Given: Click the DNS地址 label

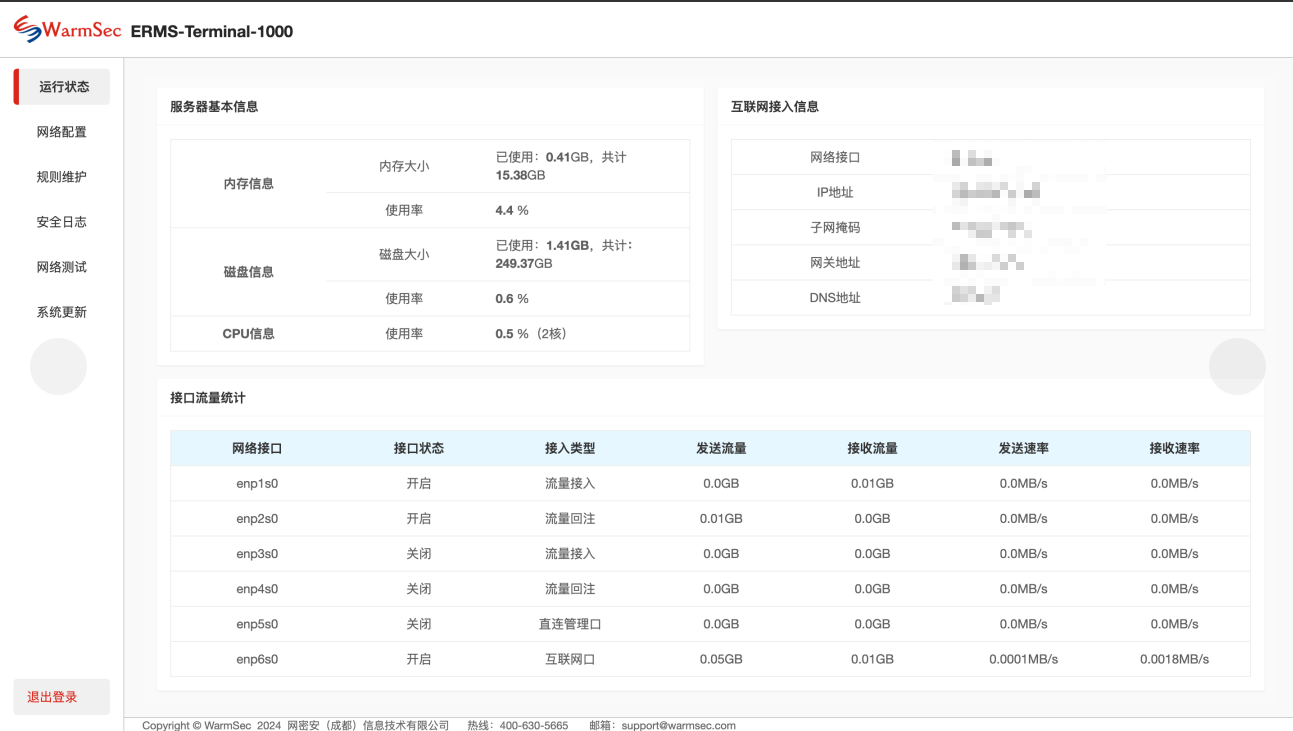Looking at the screenshot, I should tap(835, 298).
